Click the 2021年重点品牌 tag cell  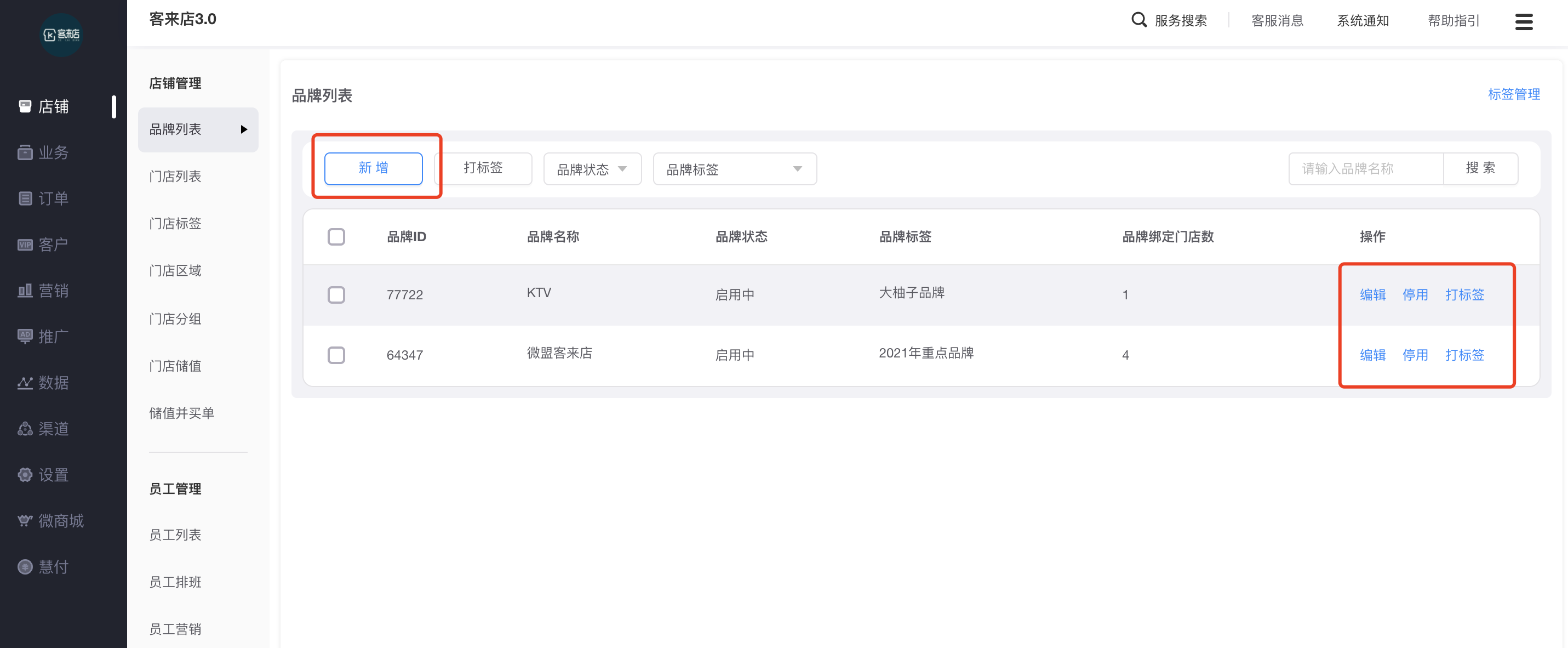(926, 353)
